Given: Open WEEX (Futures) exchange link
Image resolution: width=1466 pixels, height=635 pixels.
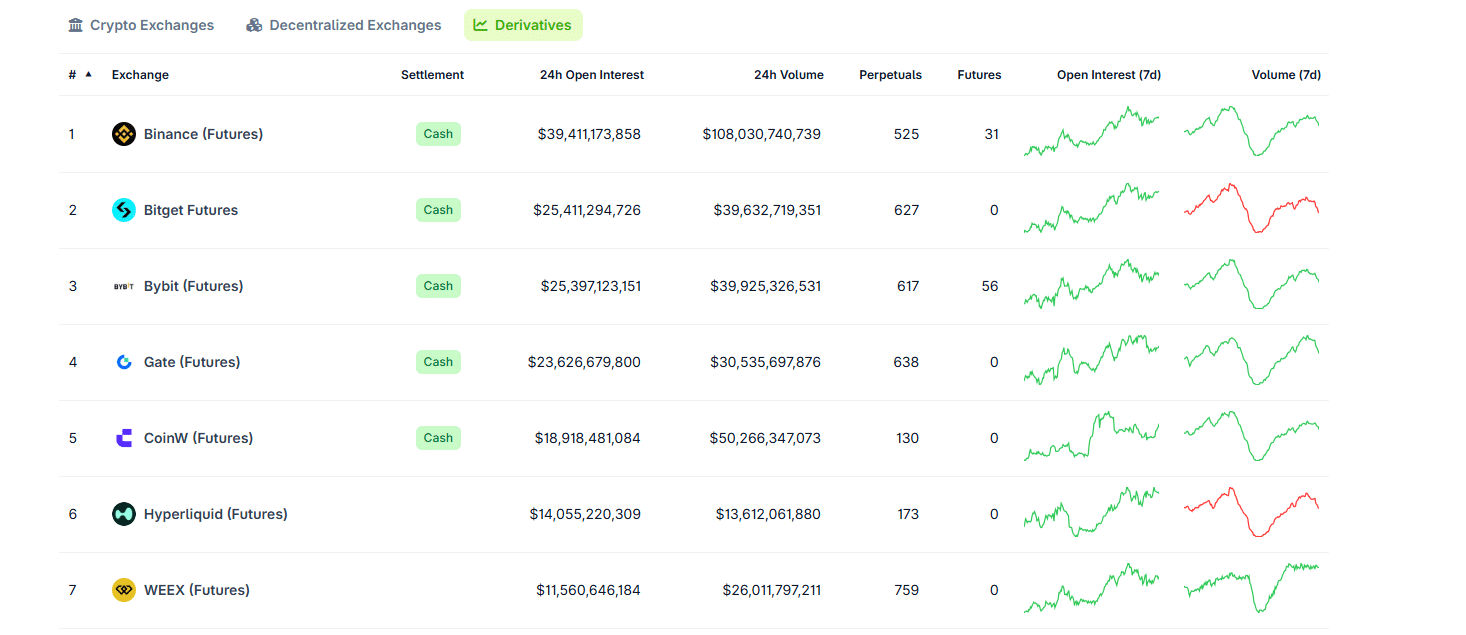Looking at the screenshot, I should pos(197,590).
